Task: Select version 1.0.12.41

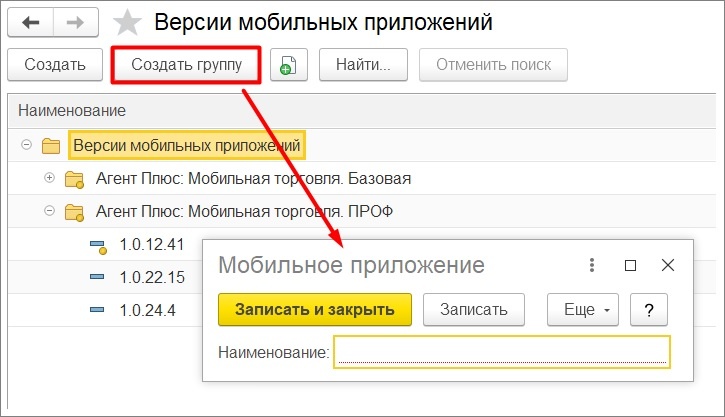Action: tap(152, 245)
